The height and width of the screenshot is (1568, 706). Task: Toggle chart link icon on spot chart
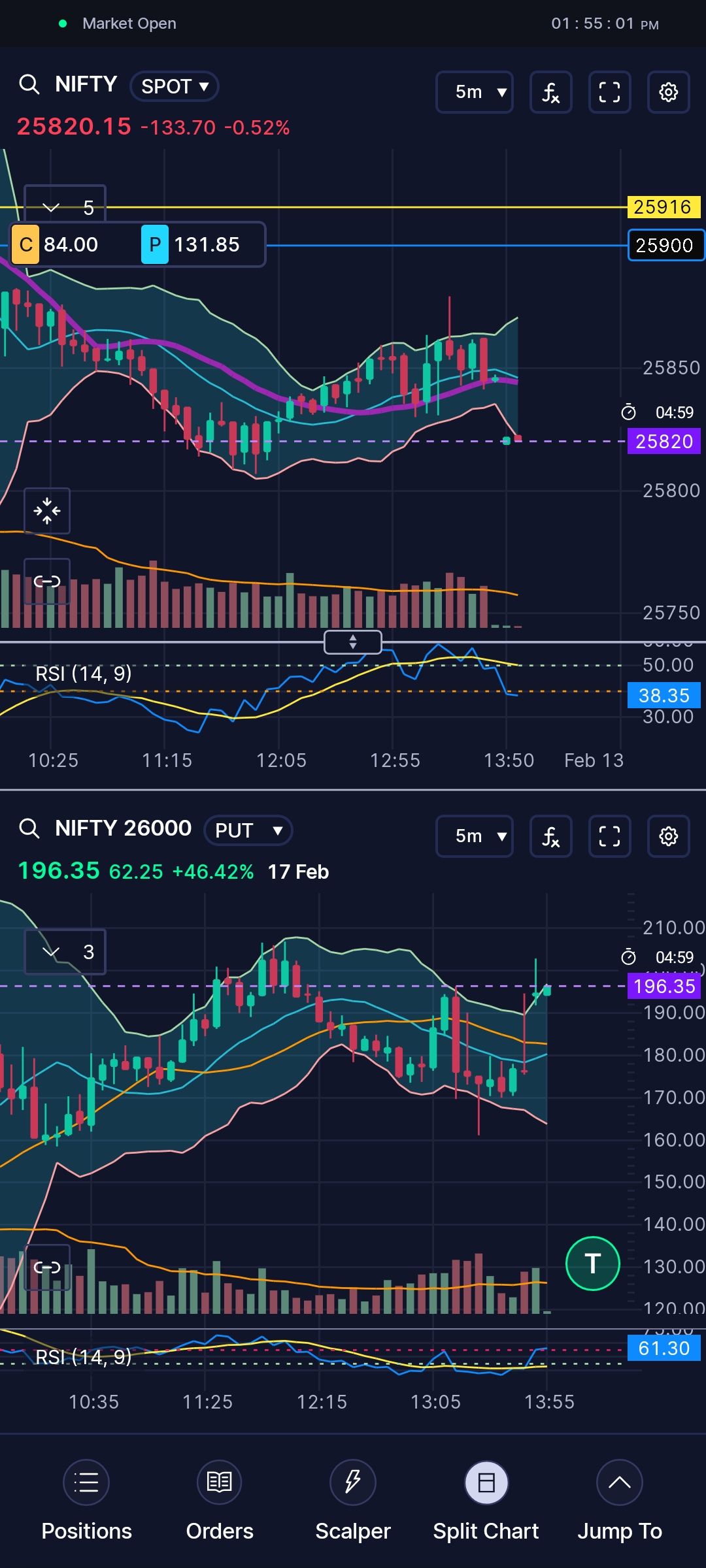point(47,581)
